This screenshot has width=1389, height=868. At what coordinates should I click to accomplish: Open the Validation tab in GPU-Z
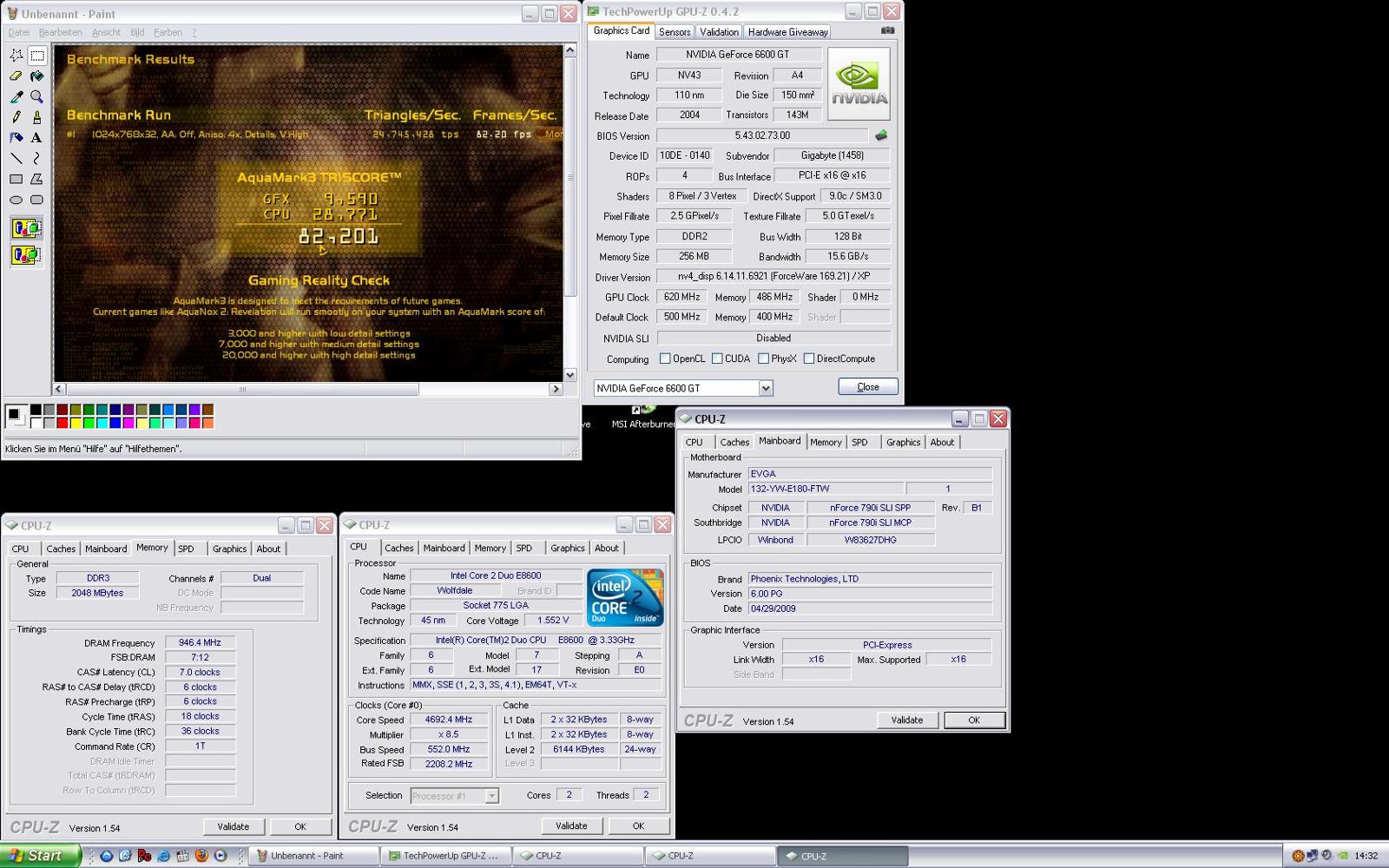point(719,32)
